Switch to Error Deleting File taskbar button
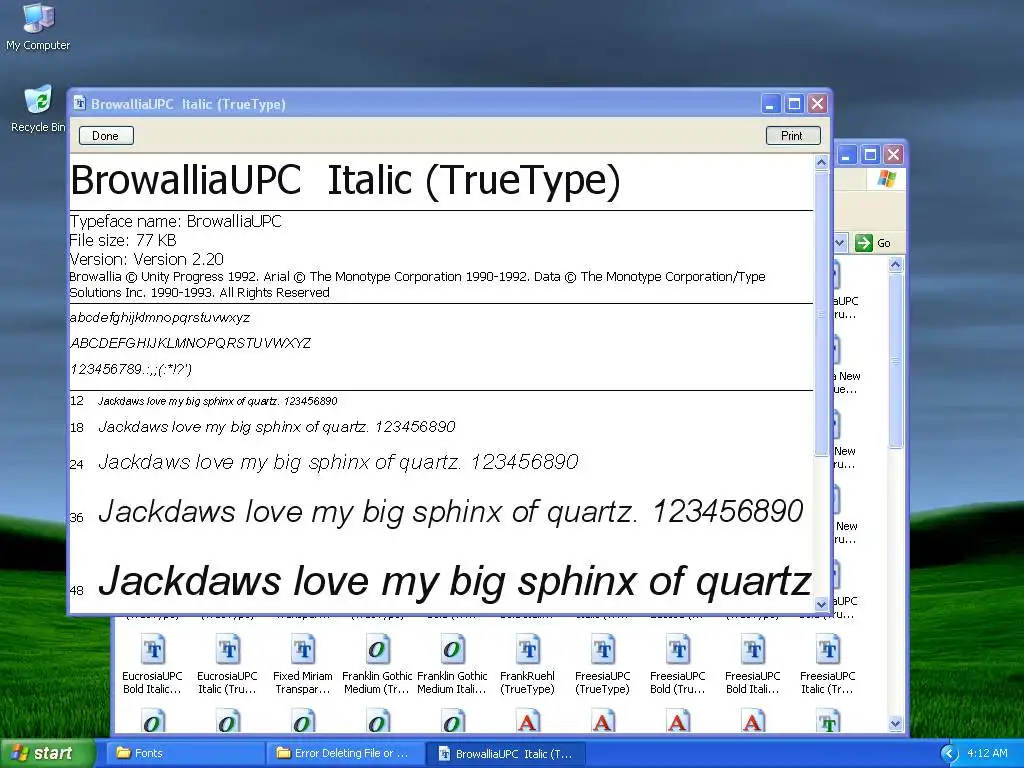This screenshot has width=1024, height=768. (x=345, y=753)
